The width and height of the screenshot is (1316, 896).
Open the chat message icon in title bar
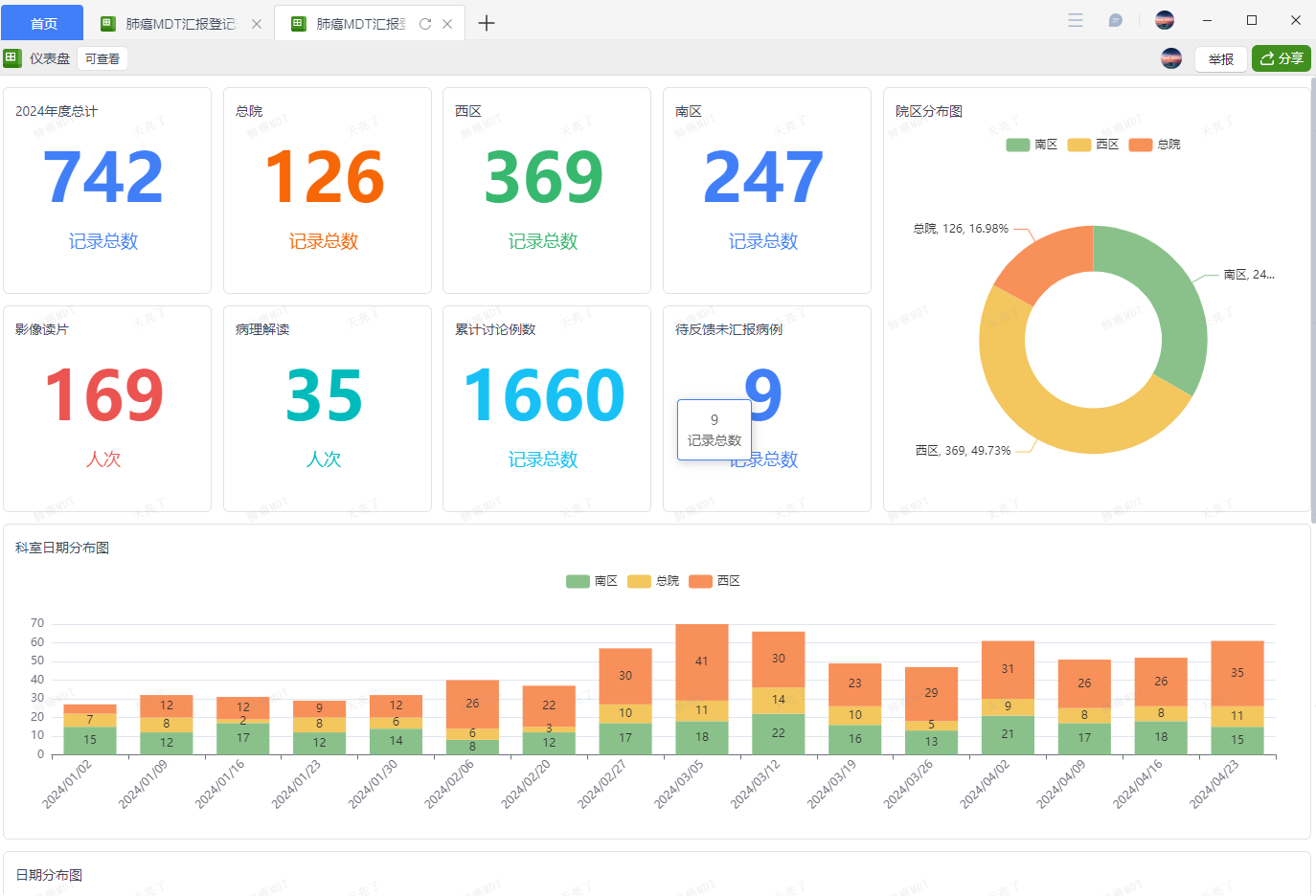[x=1115, y=20]
